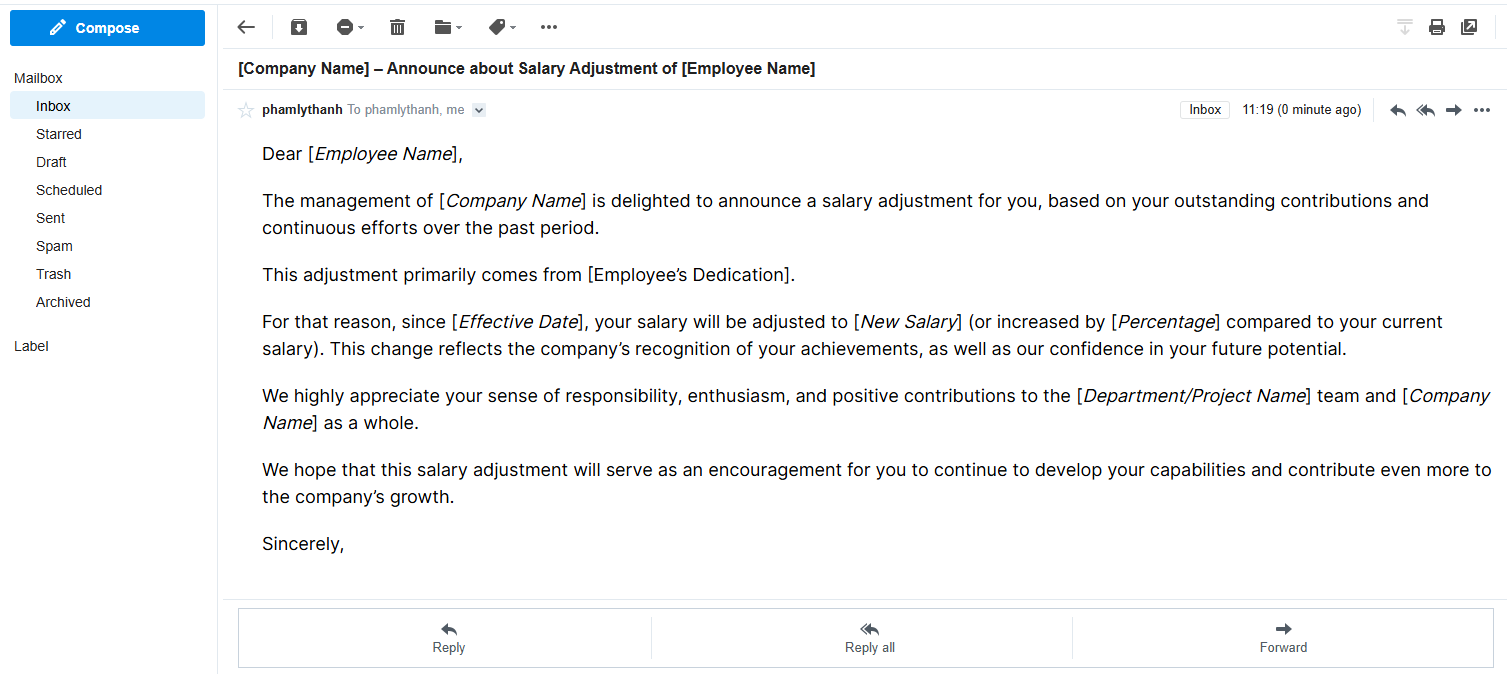Open the label tag dropdown
1507x674 pixels.
click(502, 28)
